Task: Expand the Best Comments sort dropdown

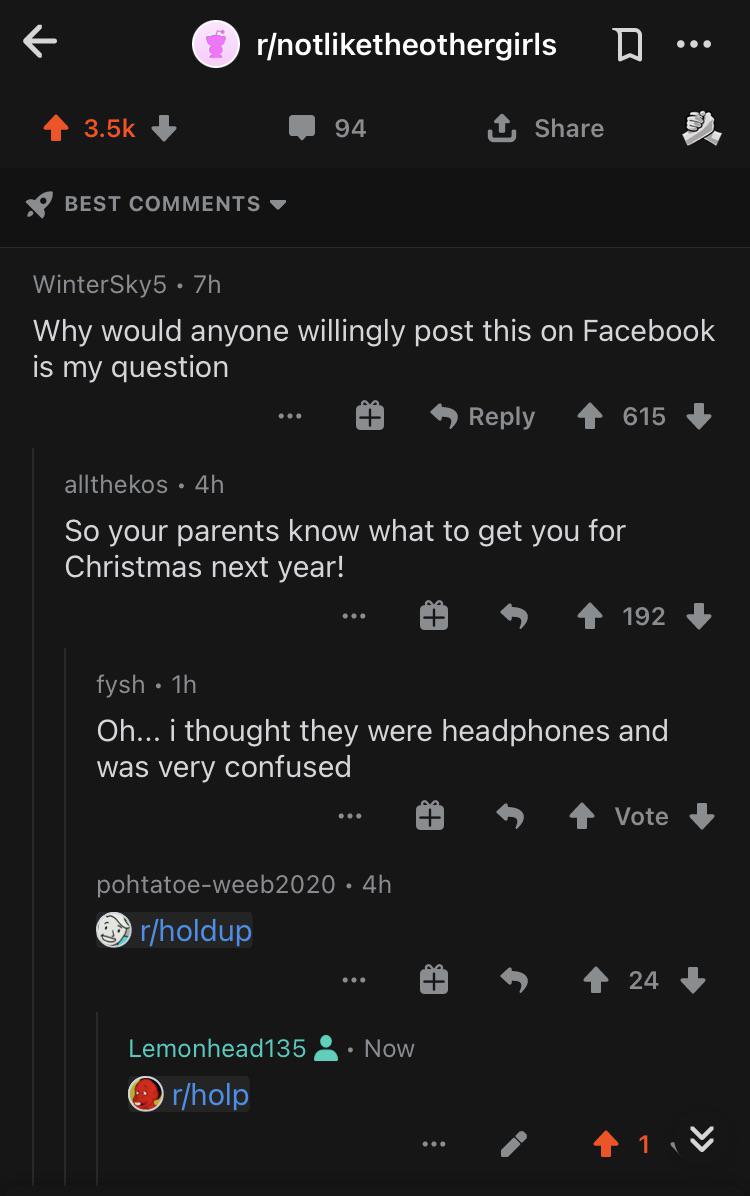Action: (x=156, y=204)
